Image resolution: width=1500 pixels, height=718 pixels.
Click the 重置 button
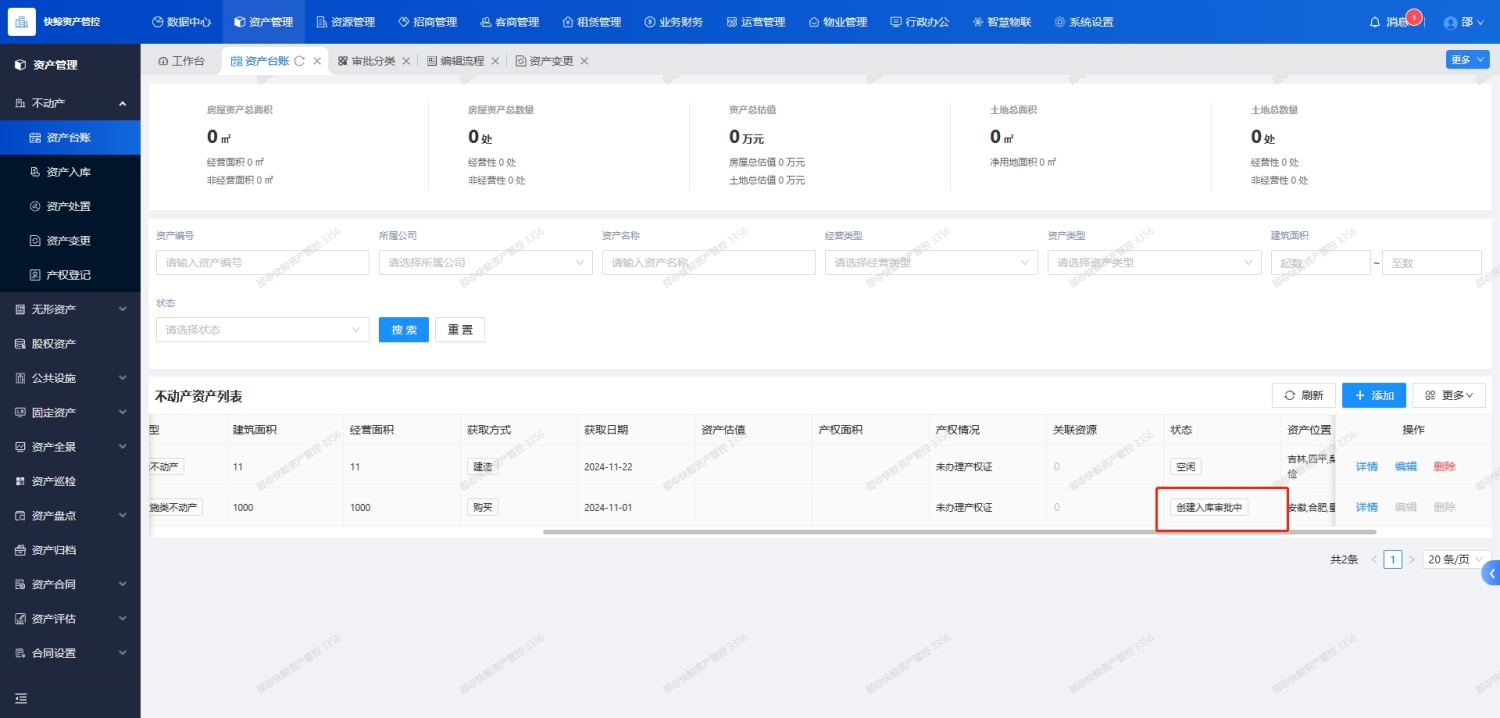click(460, 329)
